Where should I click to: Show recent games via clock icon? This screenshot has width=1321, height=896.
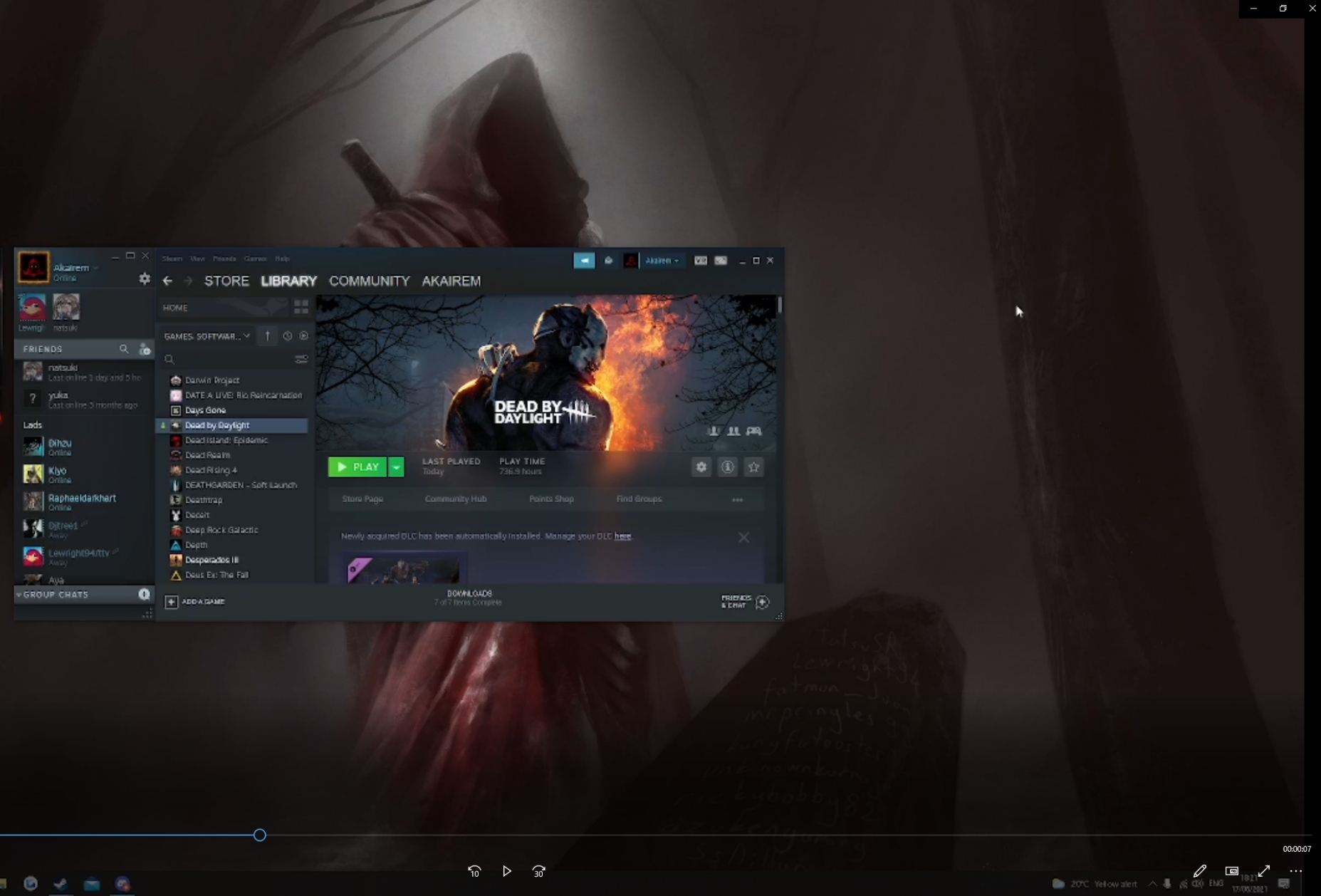(288, 336)
